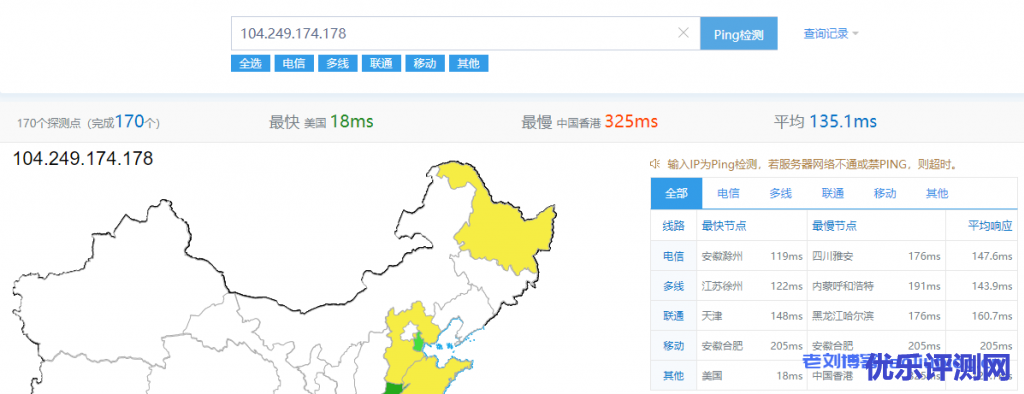
Task: Click the 黑龙江哈尔滨 slowest node cell
Action: pyautogui.click(x=843, y=316)
